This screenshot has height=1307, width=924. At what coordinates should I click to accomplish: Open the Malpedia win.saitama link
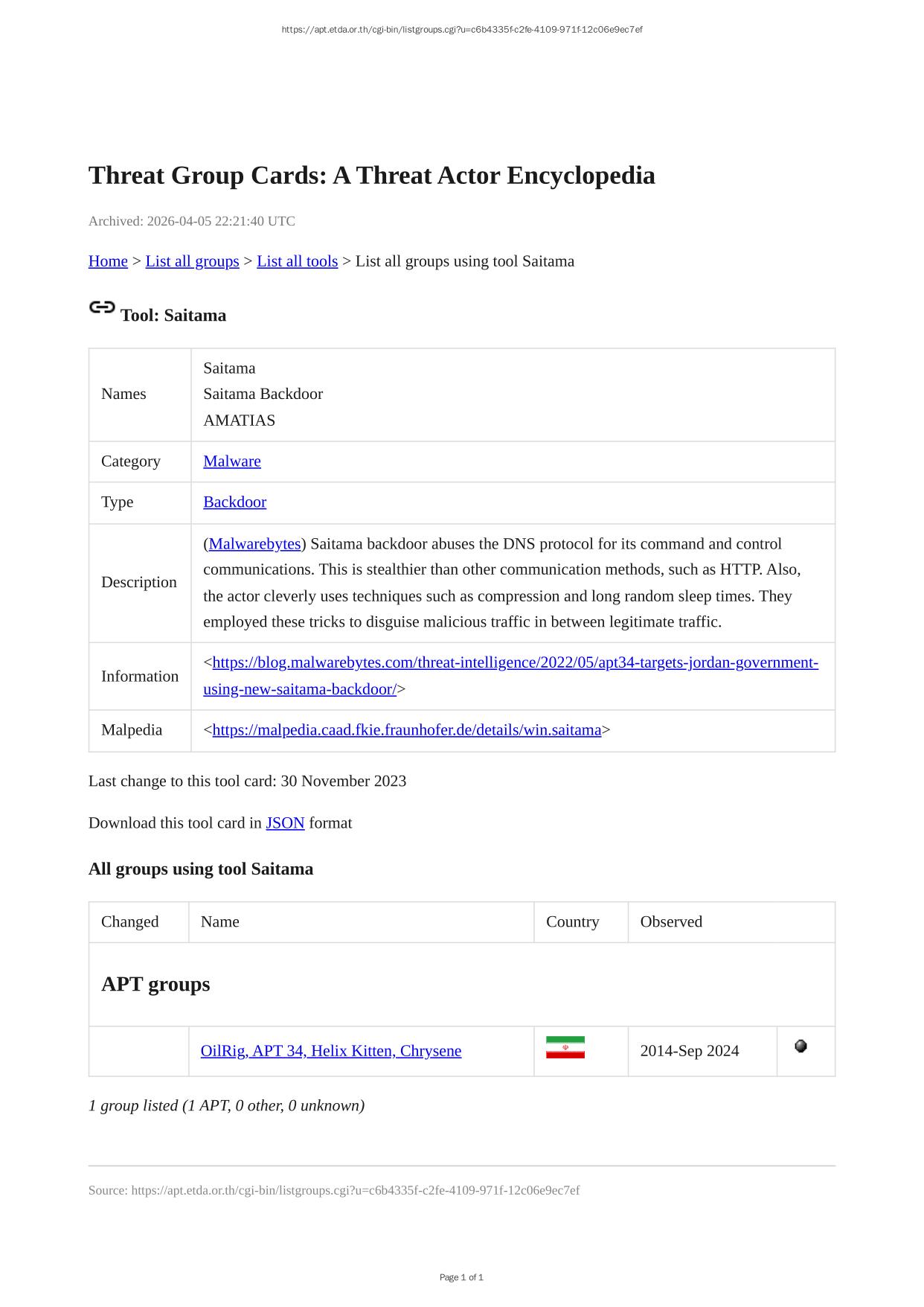pos(406,730)
